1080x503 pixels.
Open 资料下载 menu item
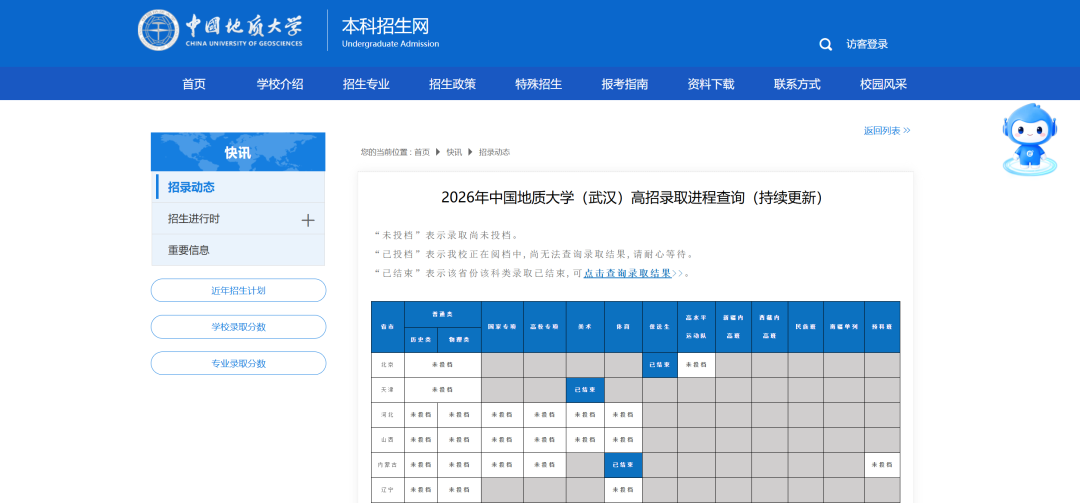(x=711, y=84)
